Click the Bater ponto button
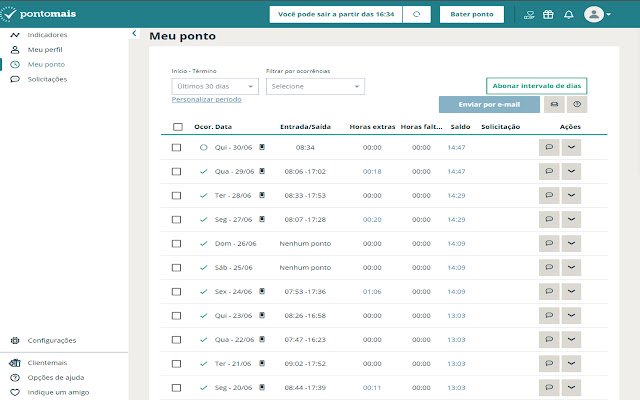The width and height of the screenshot is (640, 400). [472, 14]
